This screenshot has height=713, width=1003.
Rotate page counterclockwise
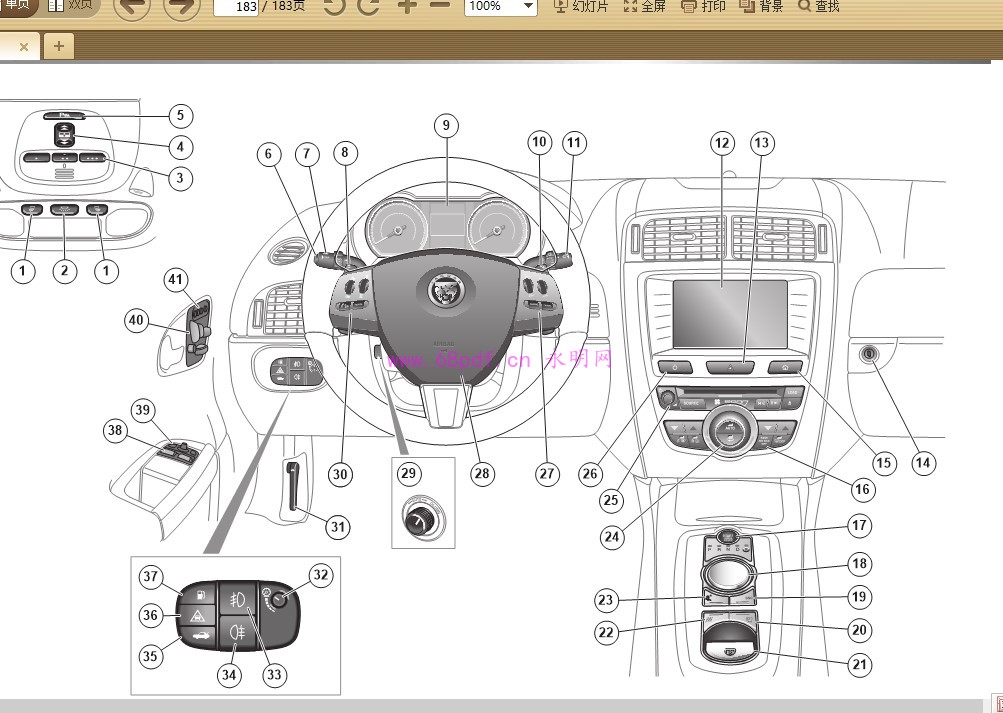click(334, 6)
